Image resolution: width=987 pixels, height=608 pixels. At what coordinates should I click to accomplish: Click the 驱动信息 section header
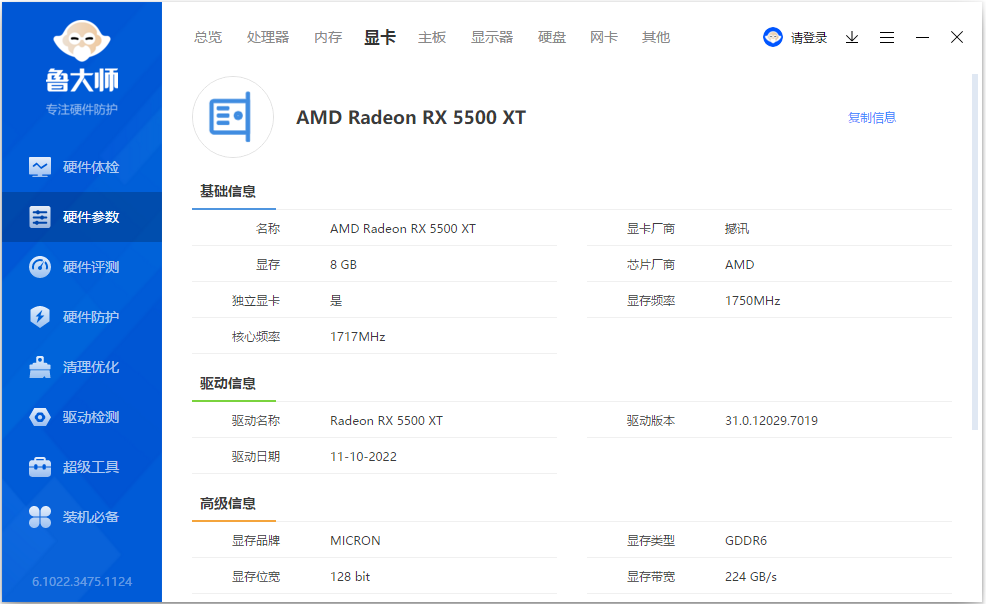(228, 383)
